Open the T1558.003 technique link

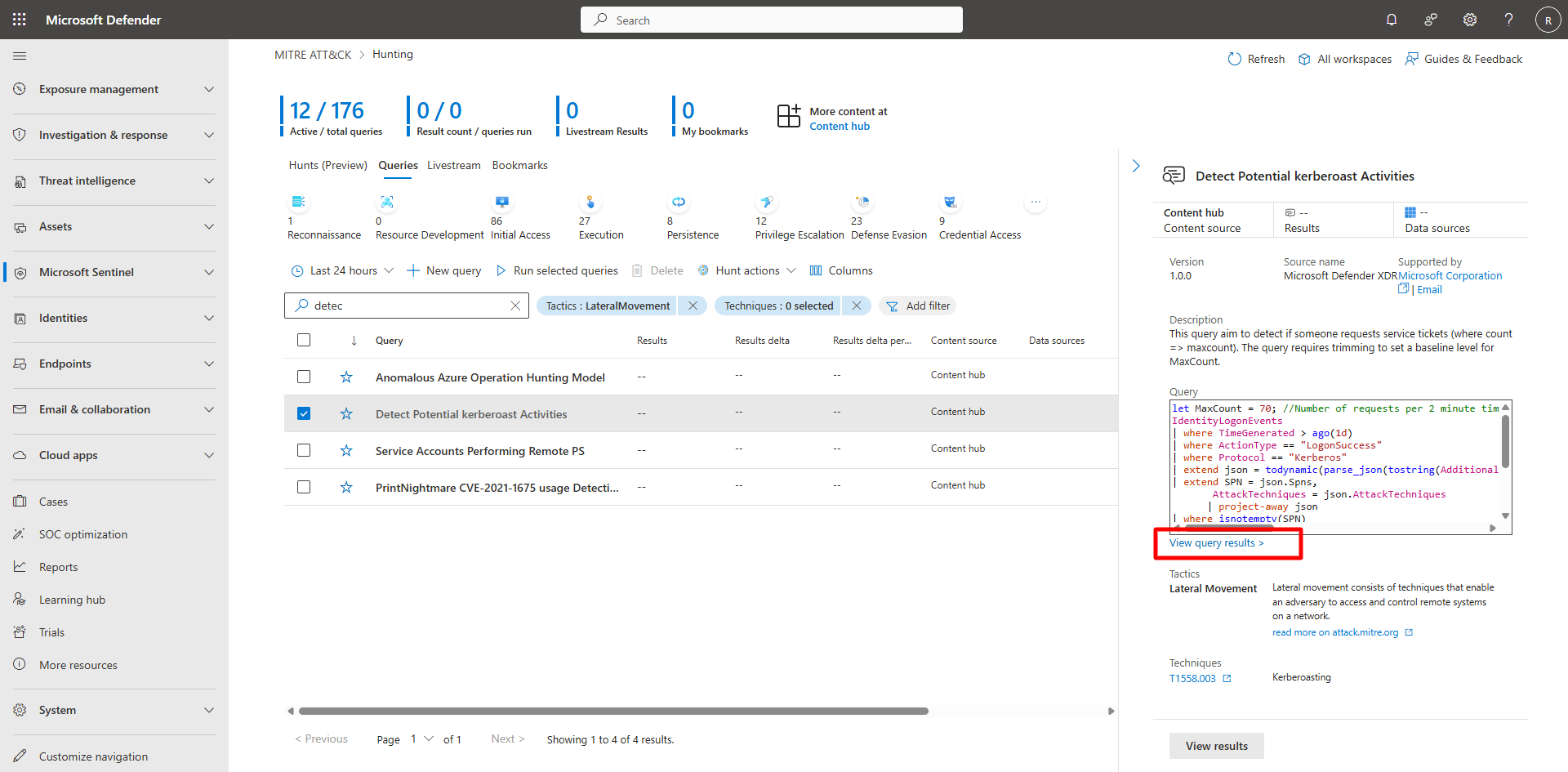tap(1200, 678)
